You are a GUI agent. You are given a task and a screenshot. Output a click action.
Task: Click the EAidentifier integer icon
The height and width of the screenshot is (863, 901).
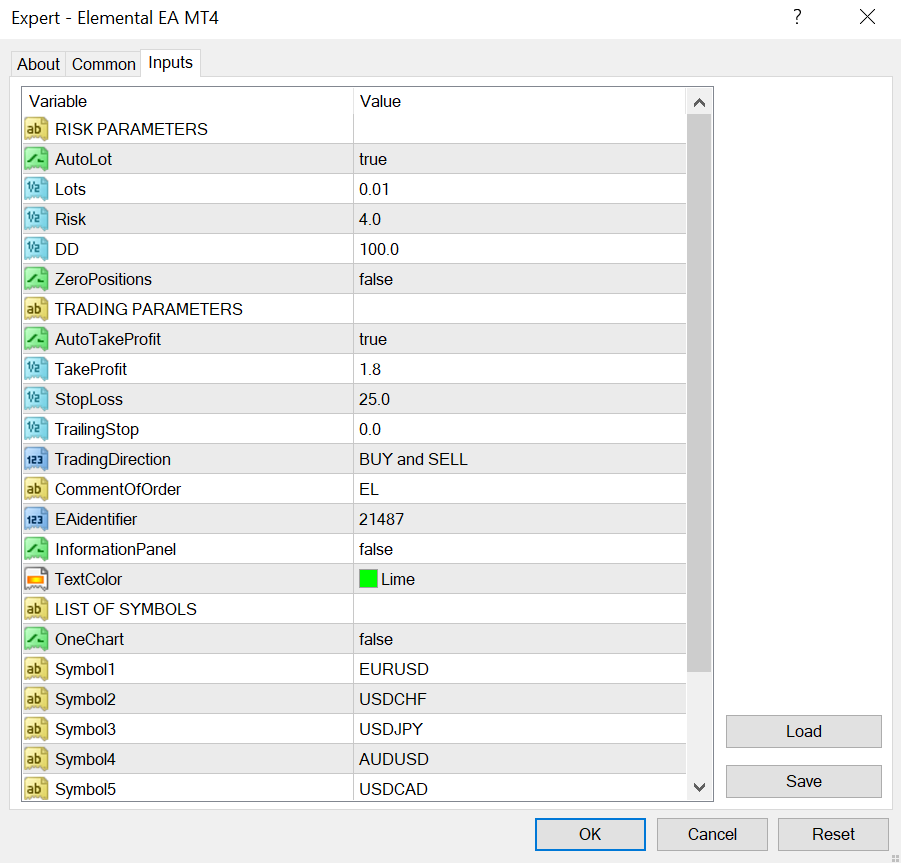click(x=36, y=519)
